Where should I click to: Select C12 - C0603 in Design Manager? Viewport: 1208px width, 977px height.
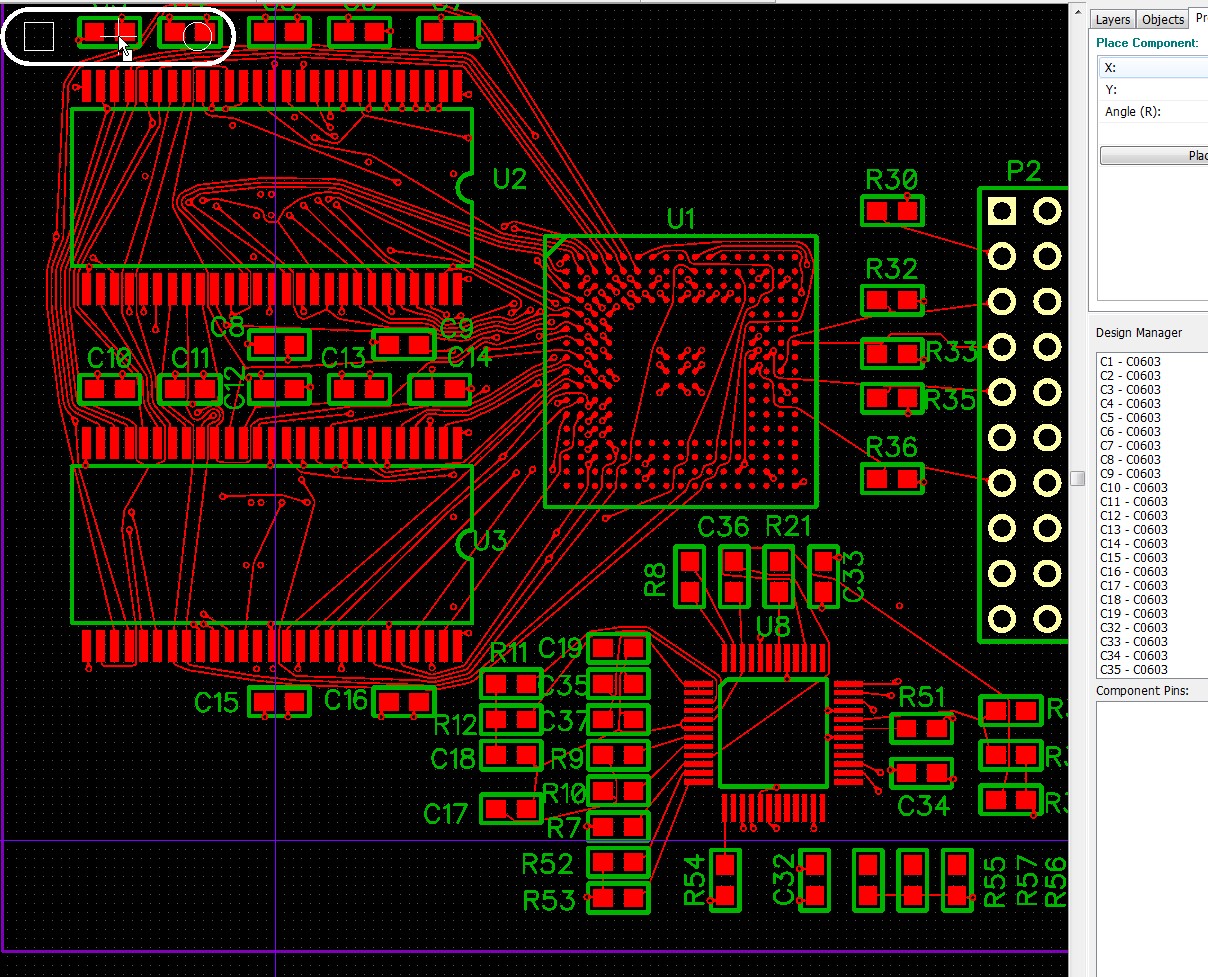[1133, 515]
